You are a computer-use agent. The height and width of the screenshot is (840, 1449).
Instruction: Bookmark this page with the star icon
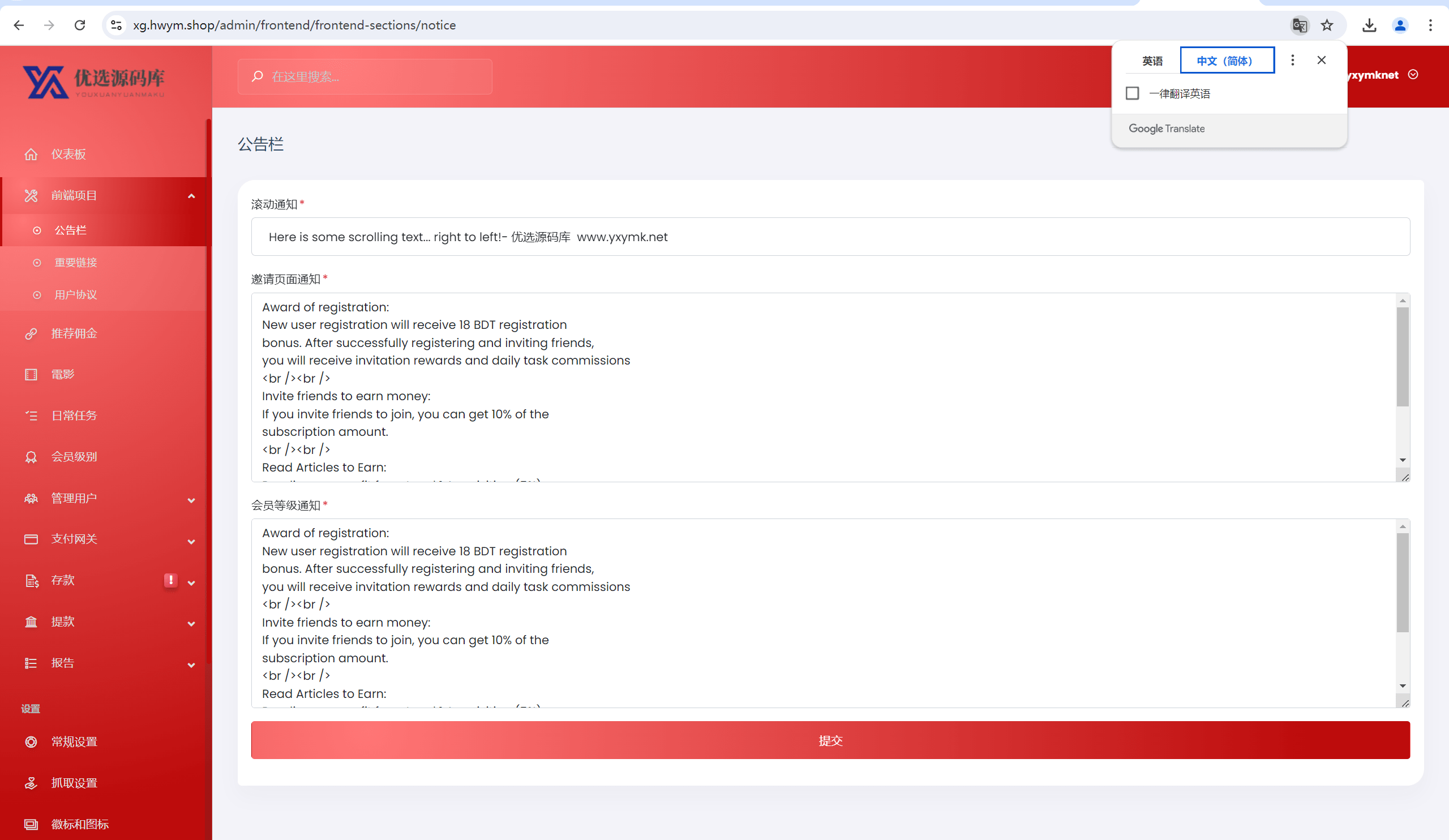point(1327,25)
